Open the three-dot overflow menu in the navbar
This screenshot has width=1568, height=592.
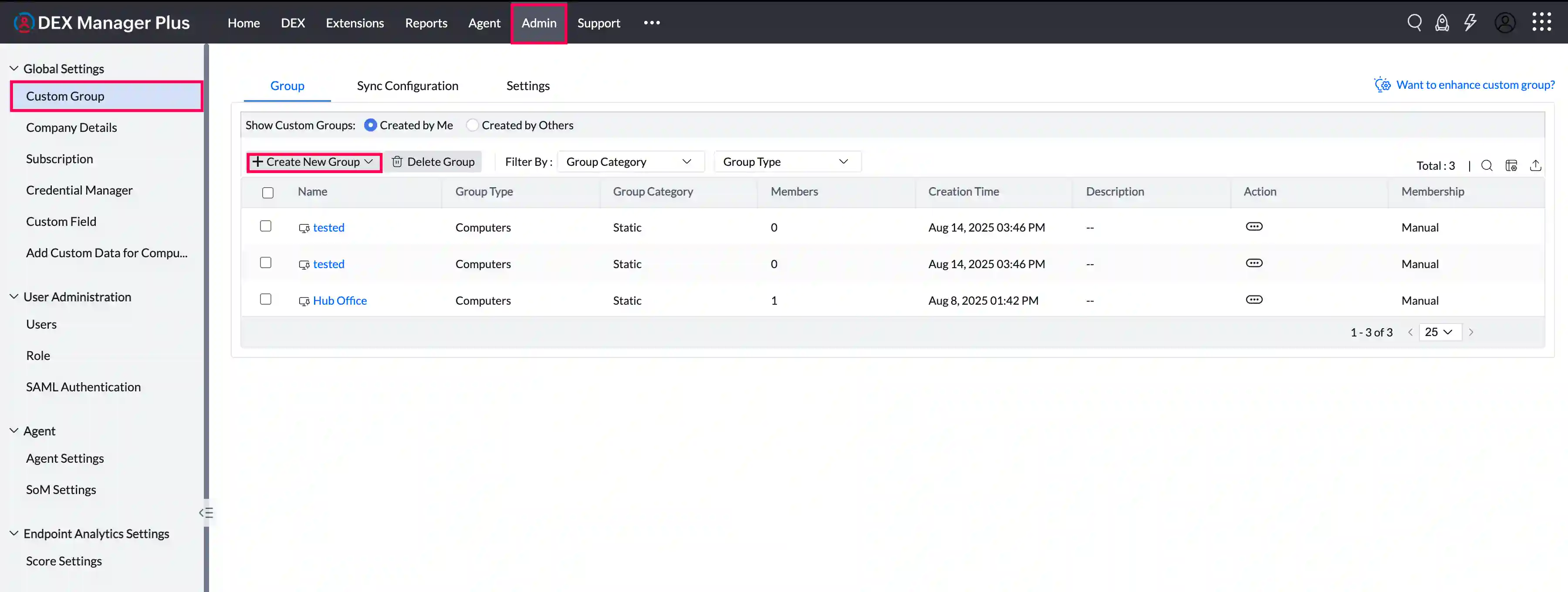click(x=651, y=23)
